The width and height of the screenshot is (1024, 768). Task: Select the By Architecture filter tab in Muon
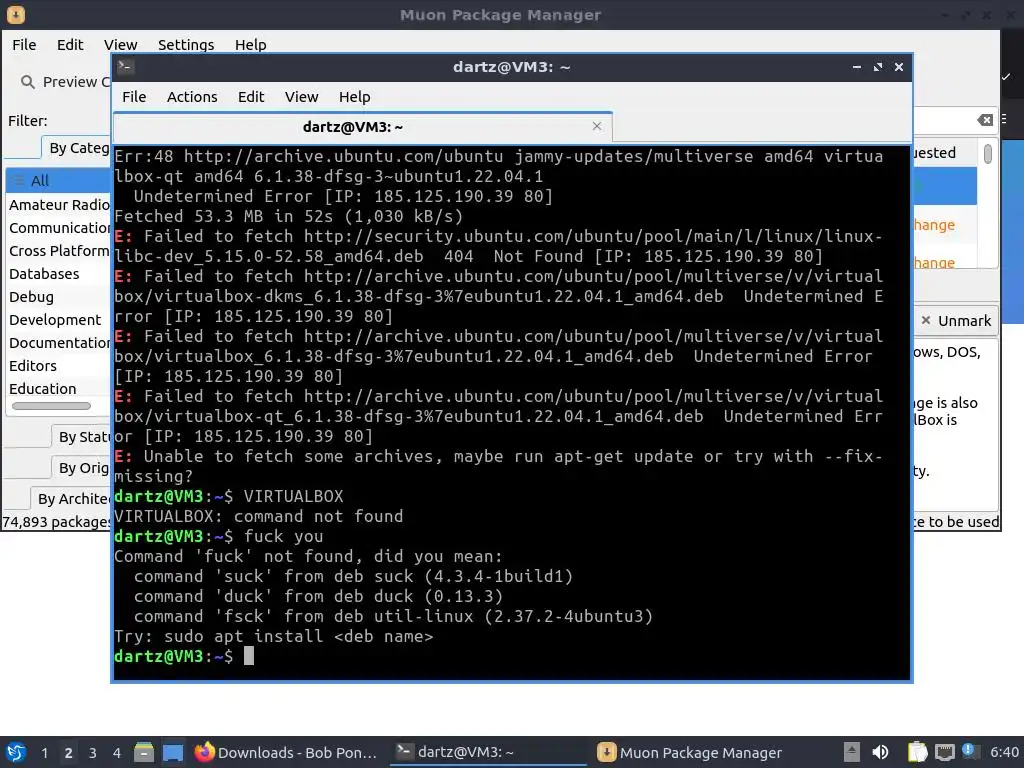tap(71, 499)
